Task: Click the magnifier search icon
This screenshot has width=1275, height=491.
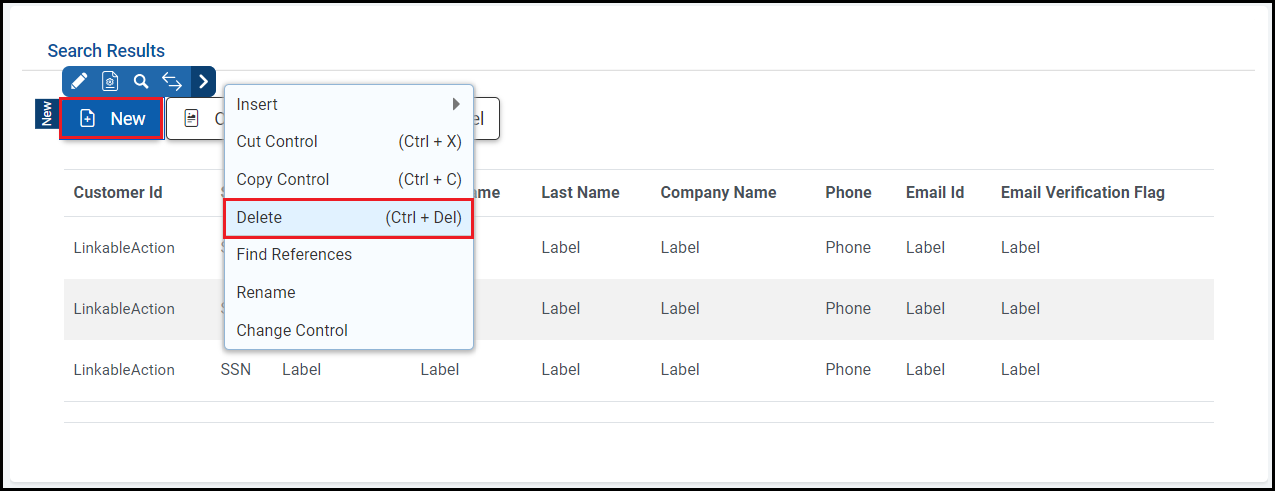Action: [141, 82]
